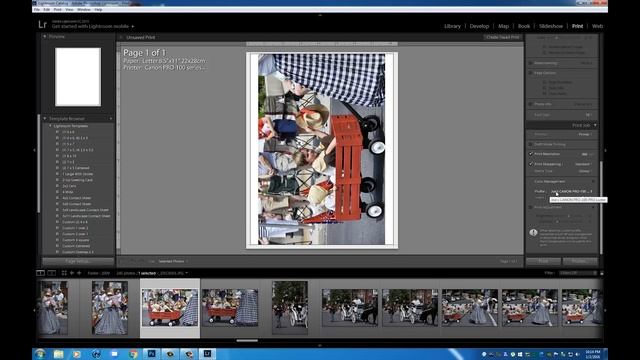This screenshot has height=360, width=640.
Task: Collapse the Lightroom Templates folder
Action: point(50,126)
